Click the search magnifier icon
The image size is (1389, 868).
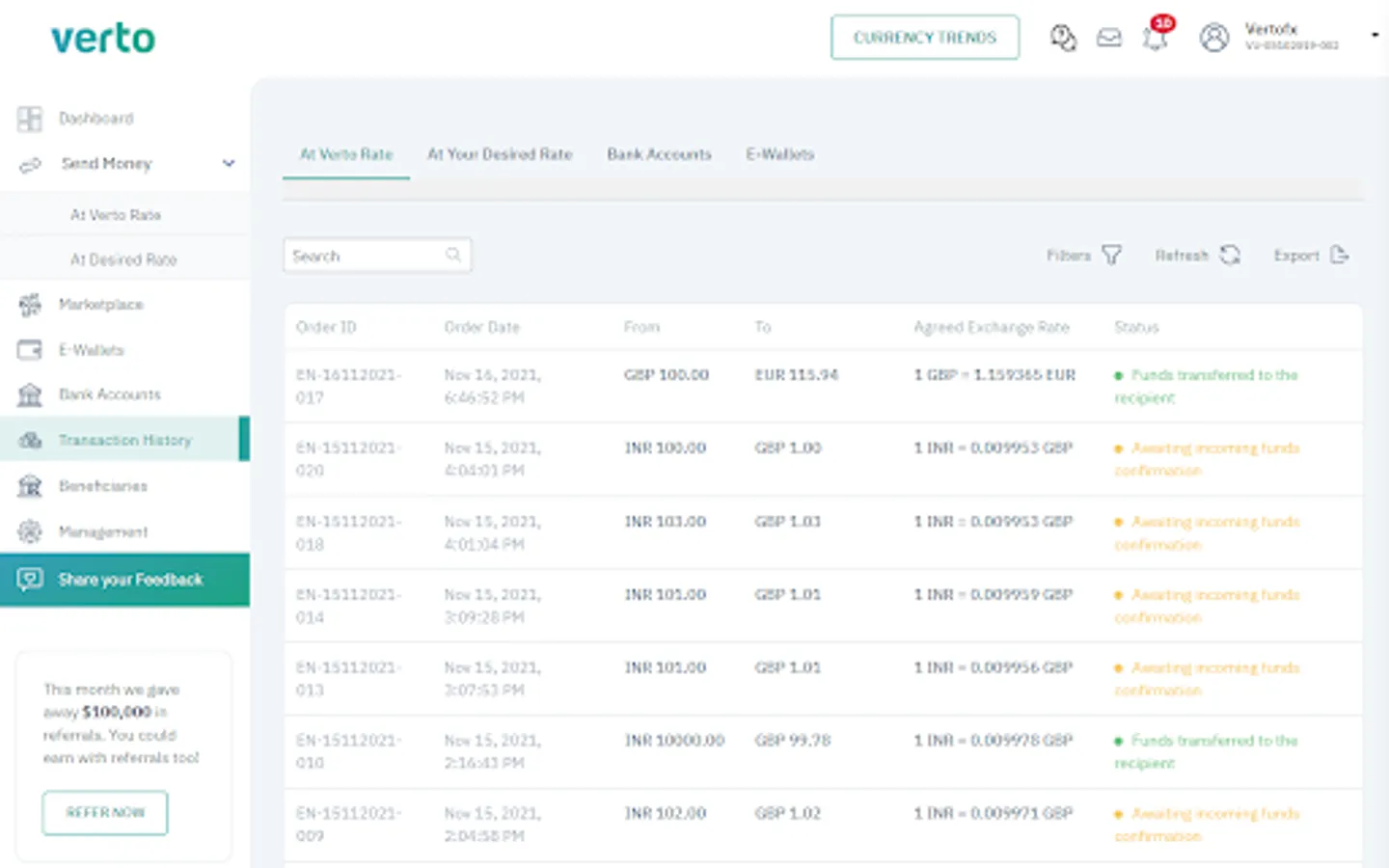(x=453, y=256)
